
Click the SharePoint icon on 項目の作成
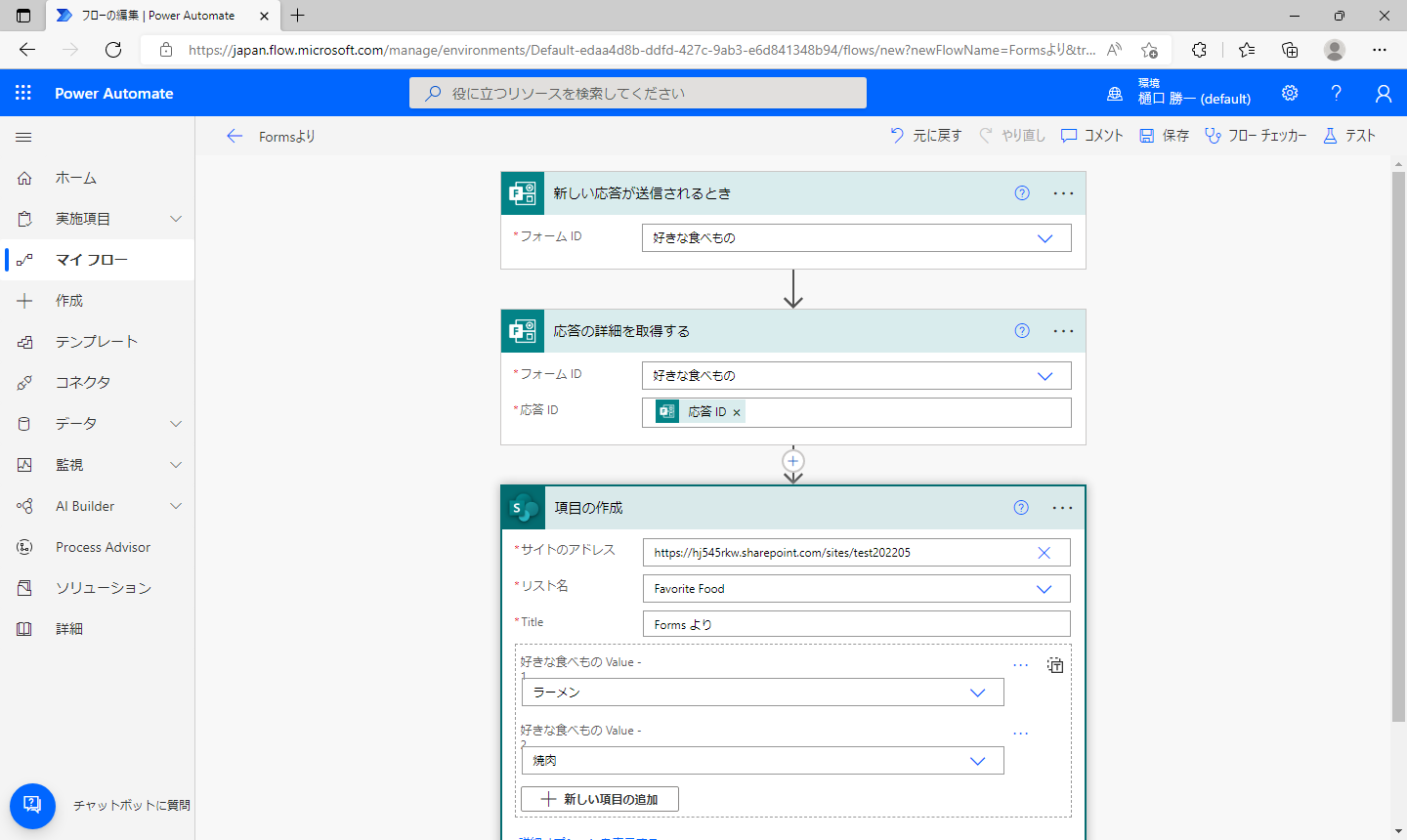tap(523, 508)
